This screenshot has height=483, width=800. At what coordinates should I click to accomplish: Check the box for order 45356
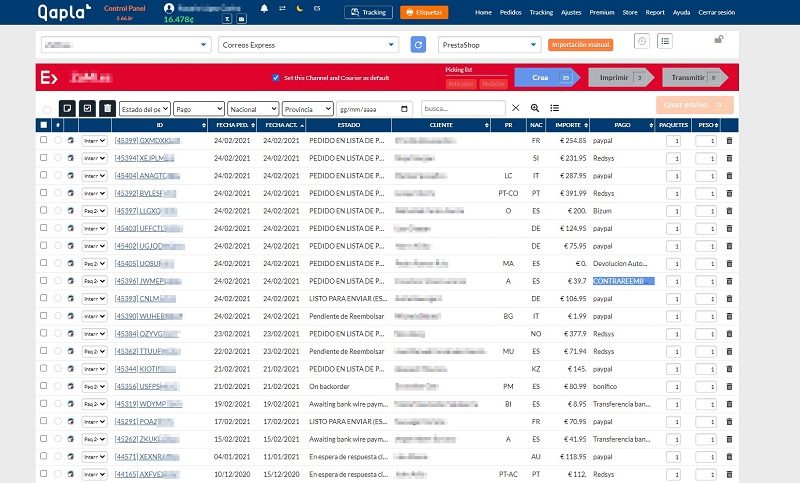(x=43, y=386)
